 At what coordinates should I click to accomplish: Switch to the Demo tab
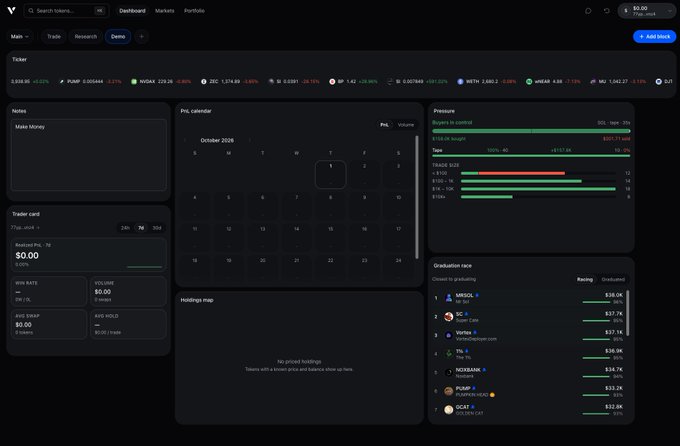tap(118, 36)
